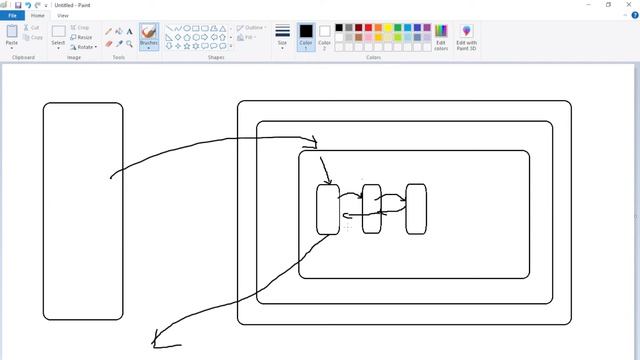The image size is (640, 360).
Task: Click the Edit with Paint 3D button
Action: click(x=467, y=37)
